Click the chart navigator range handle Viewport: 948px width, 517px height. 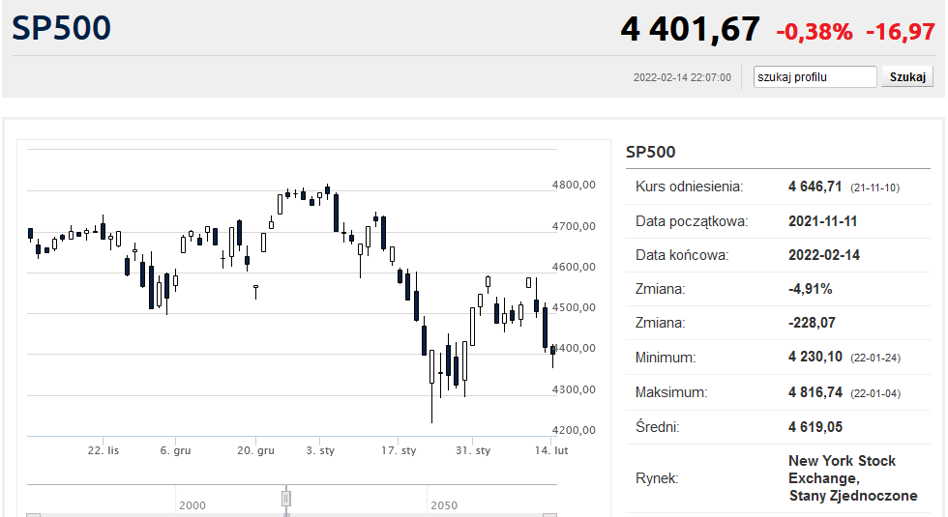click(286, 499)
